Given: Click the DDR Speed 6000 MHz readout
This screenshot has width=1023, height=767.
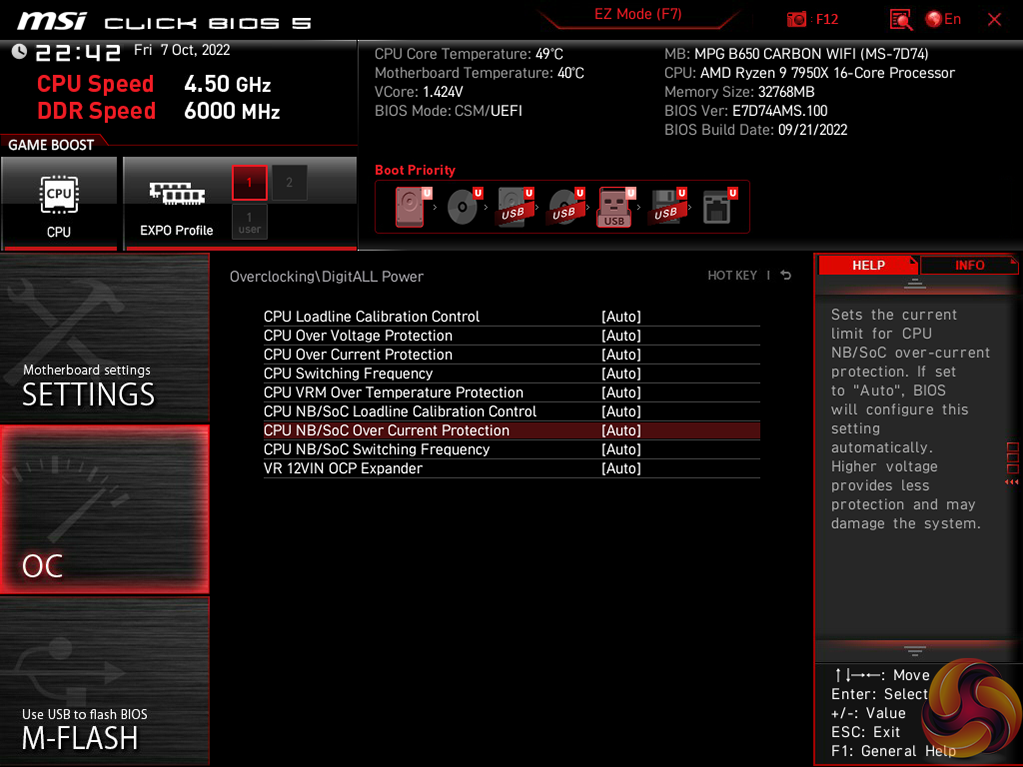Looking at the screenshot, I should (158, 111).
